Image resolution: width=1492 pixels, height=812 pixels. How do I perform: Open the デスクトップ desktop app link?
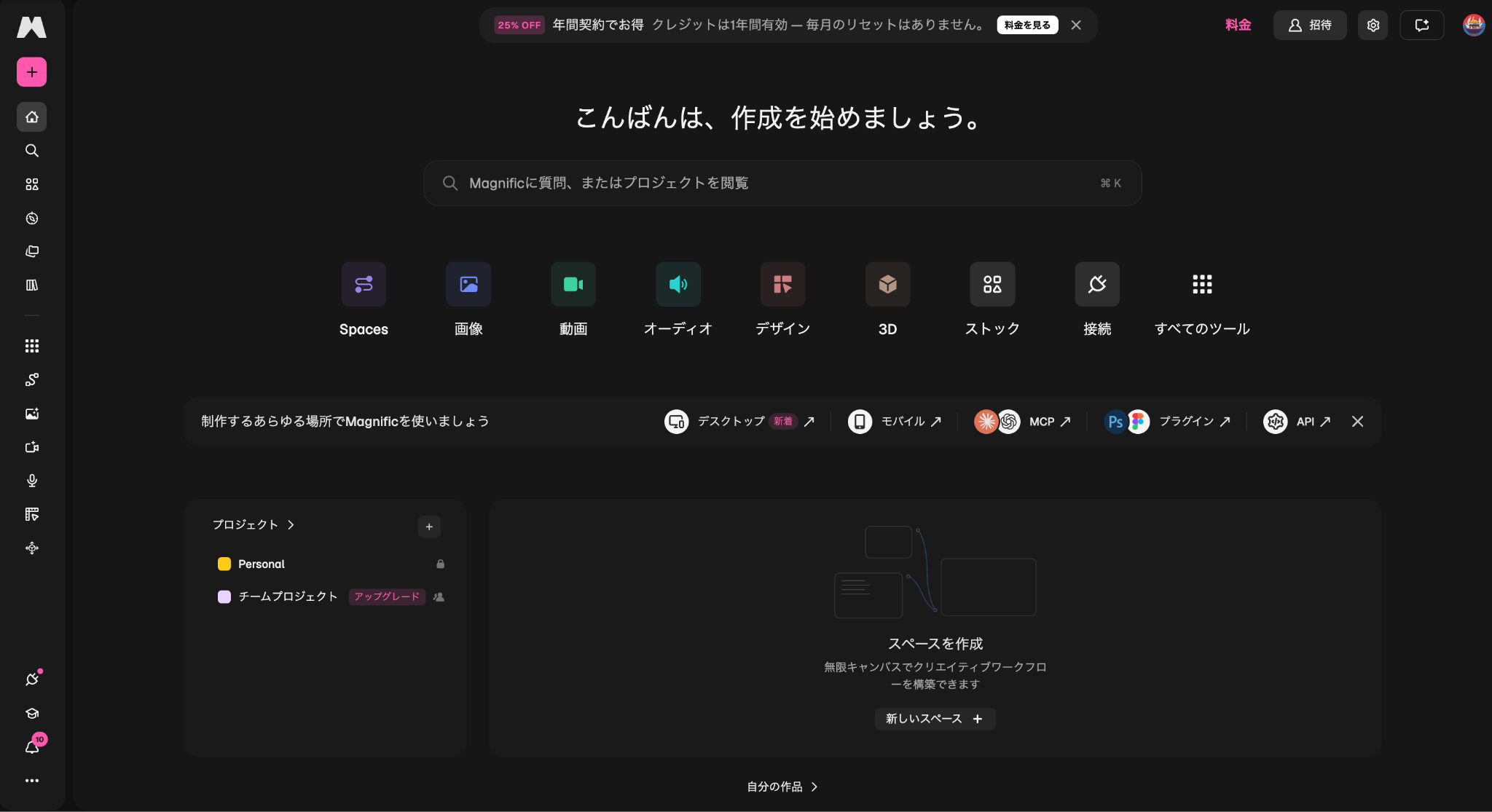[739, 422]
